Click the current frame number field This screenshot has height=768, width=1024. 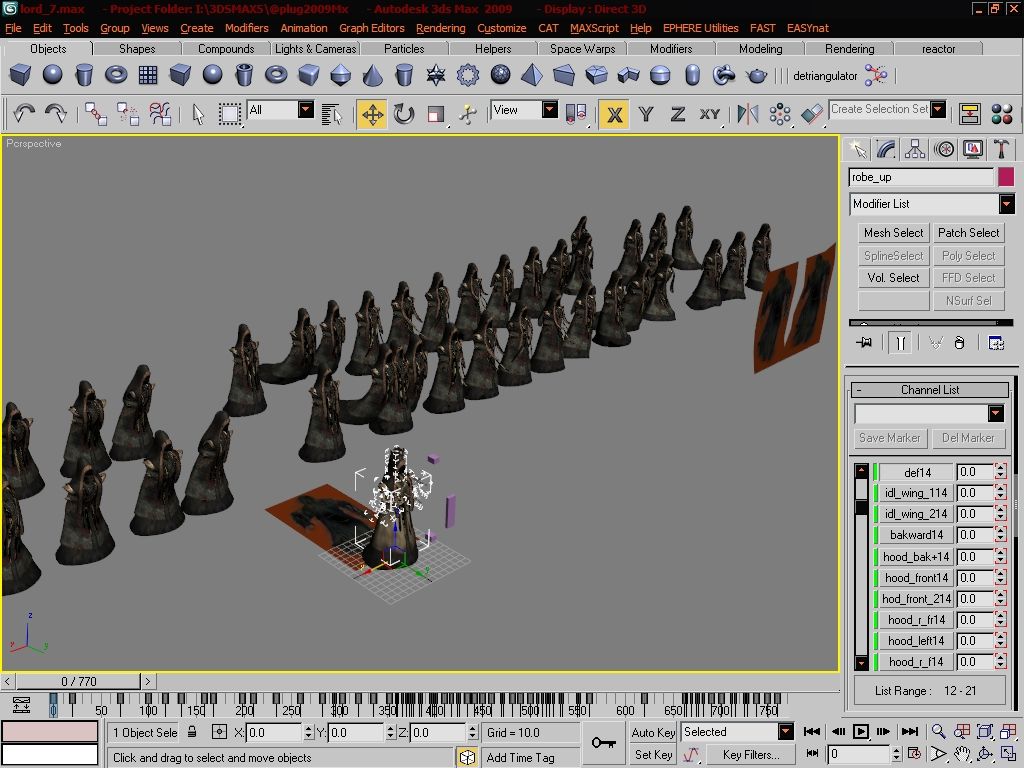click(858, 754)
